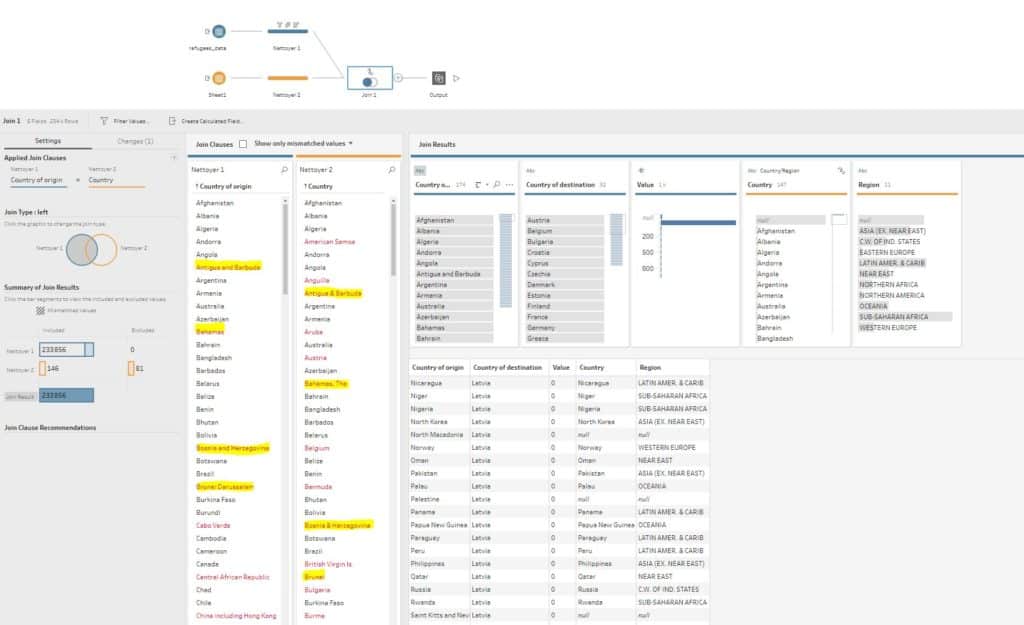1024x625 pixels.
Task: Change data type of Country of origin field
Action: [420, 170]
